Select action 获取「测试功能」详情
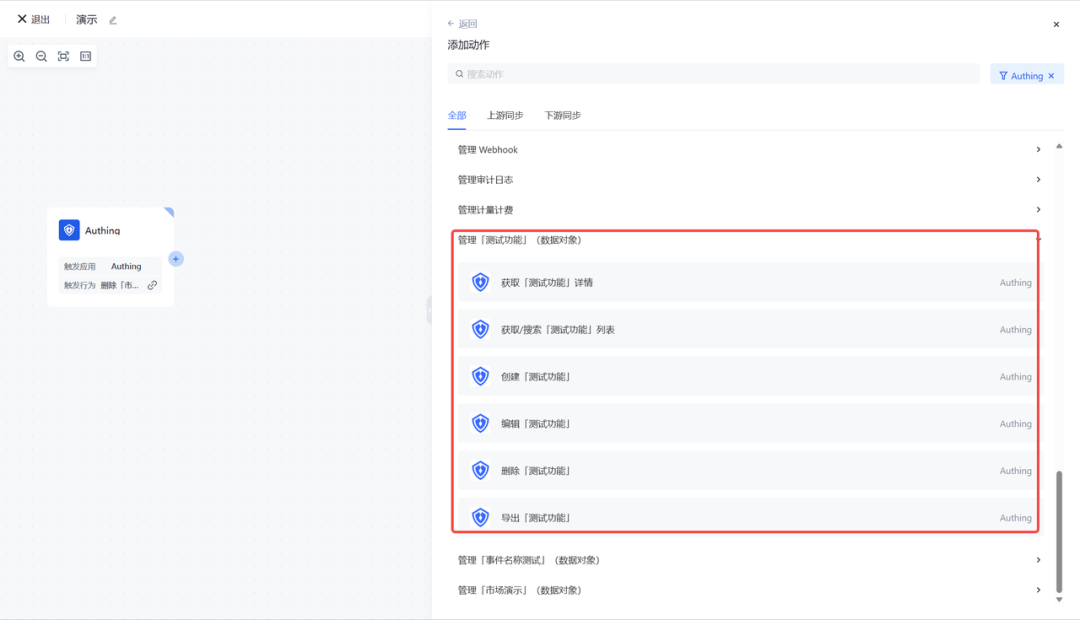1080x620 pixels. (749, 282)
